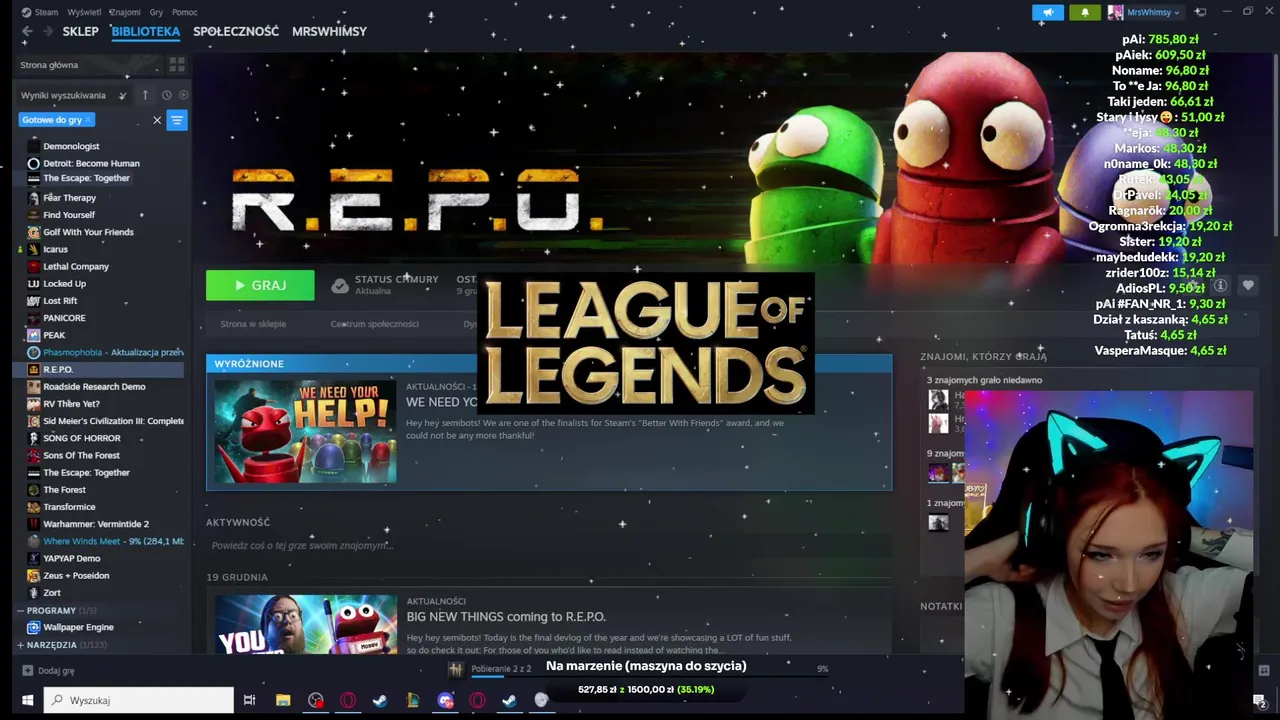The width and height of the screenshot is (1280, 720).
Task: Clear the library search with the X icon
Action: pos(157,120)
